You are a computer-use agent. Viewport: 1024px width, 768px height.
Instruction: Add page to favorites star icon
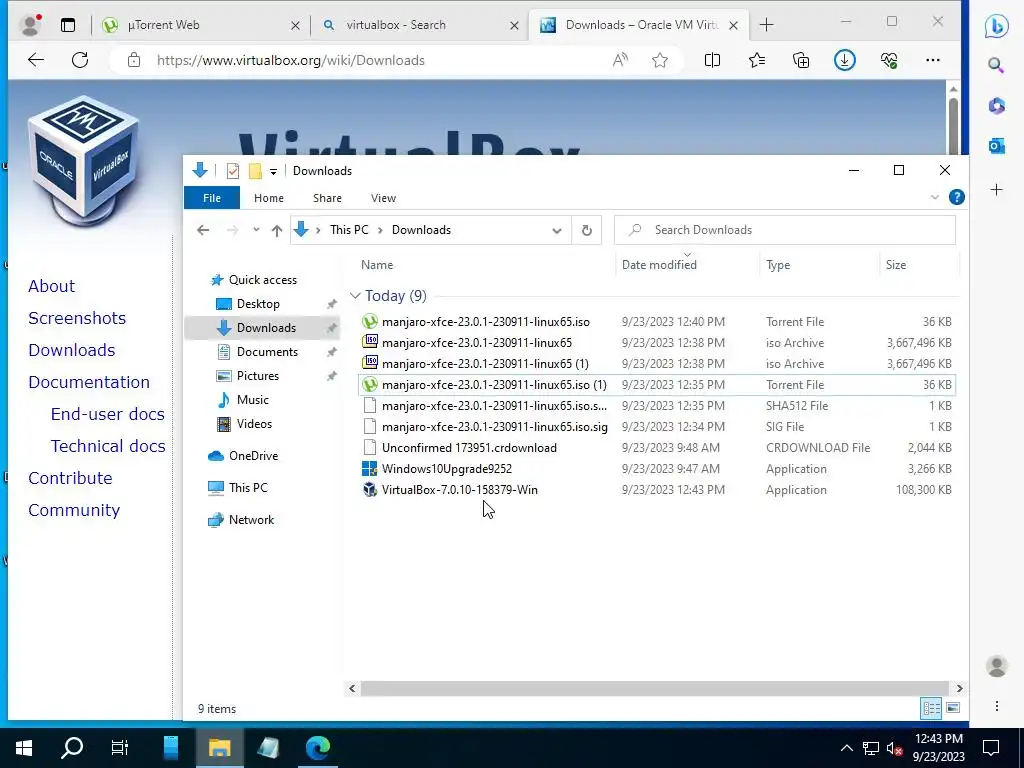(660, 60)
